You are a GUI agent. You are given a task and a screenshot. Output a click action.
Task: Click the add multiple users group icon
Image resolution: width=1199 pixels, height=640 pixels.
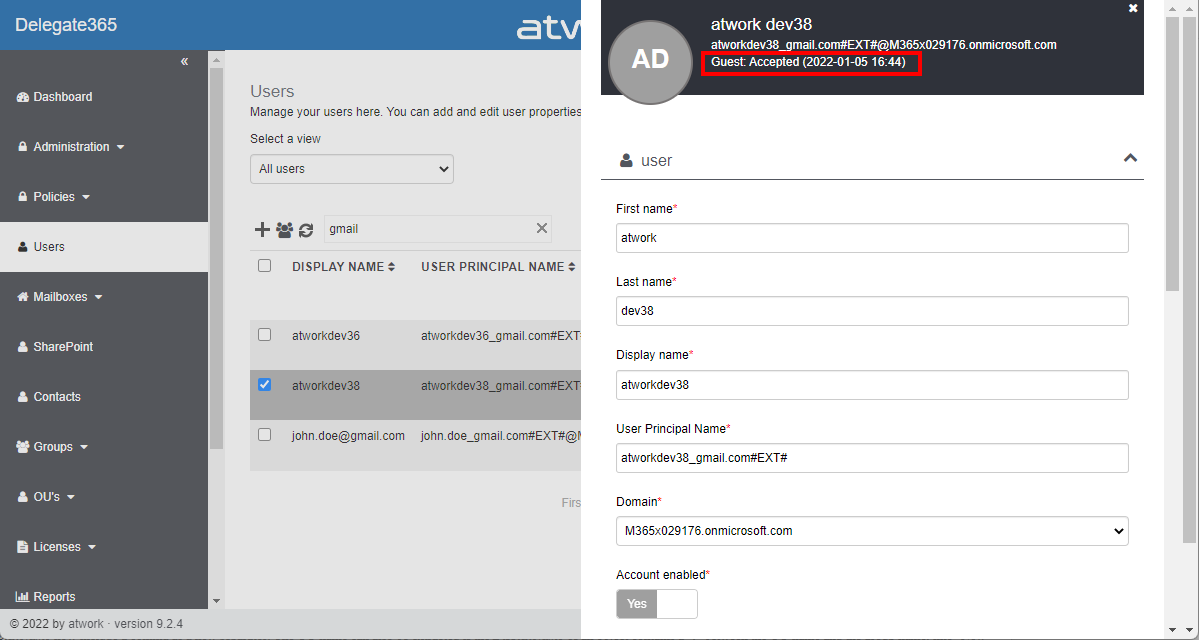(x=284, y=230)
